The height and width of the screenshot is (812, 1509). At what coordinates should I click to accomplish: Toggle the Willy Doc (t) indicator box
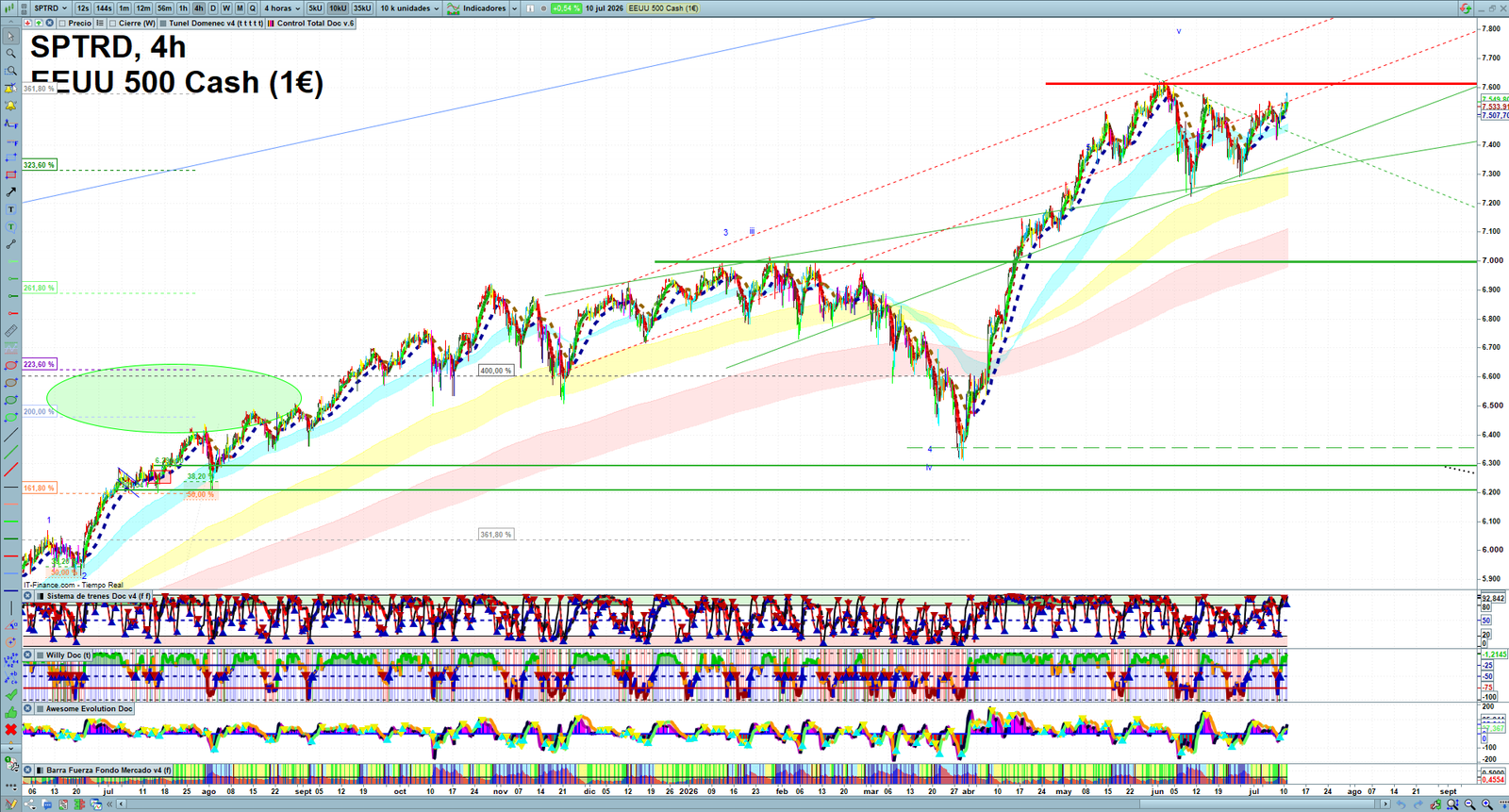click(x=41, y=655)
